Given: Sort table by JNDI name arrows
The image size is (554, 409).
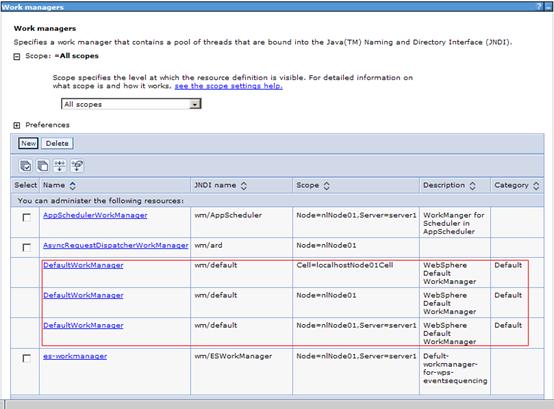Looking at the screenshot, I should [243, 185].
